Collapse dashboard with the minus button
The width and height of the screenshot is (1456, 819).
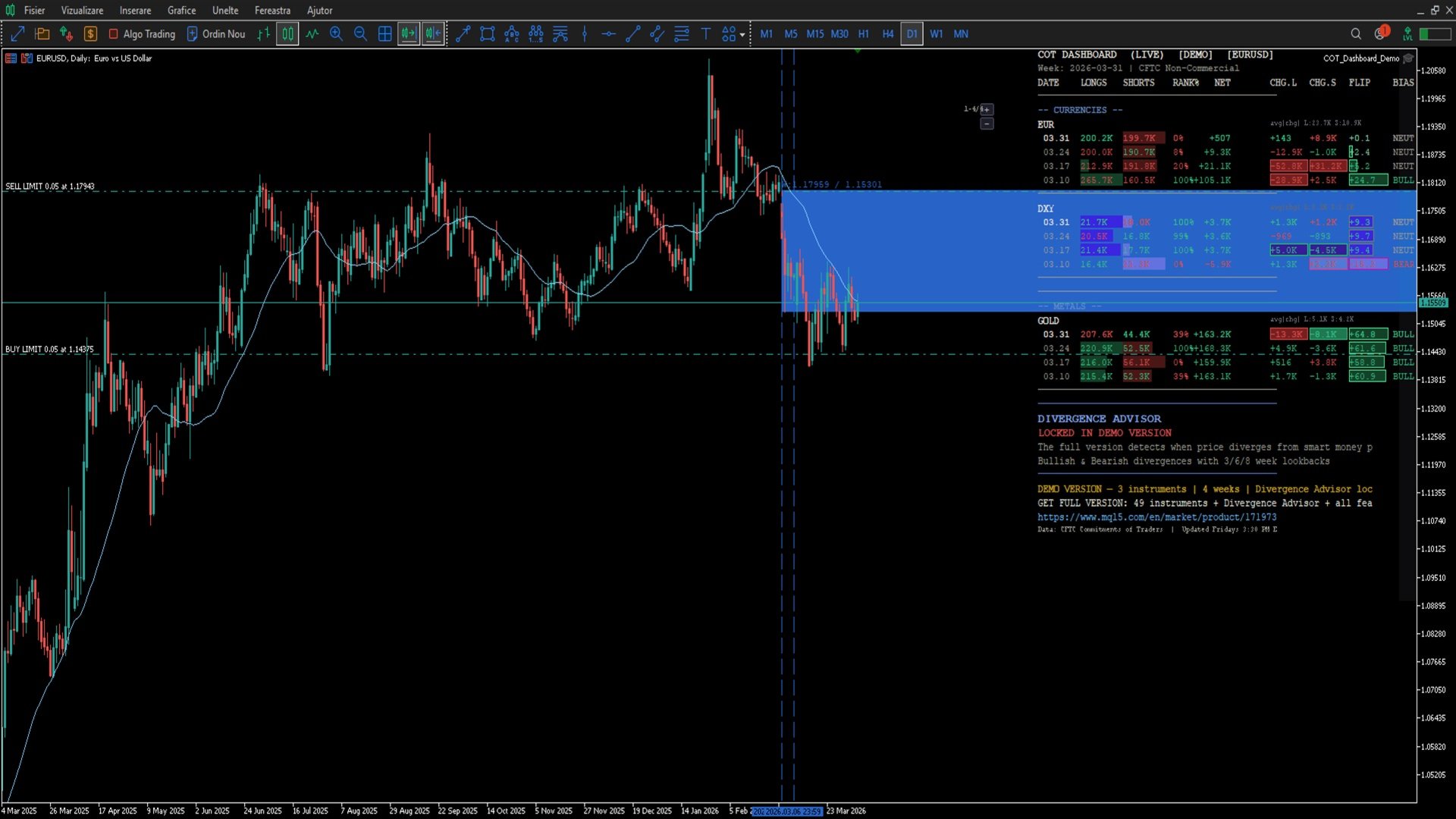point(987,124)
